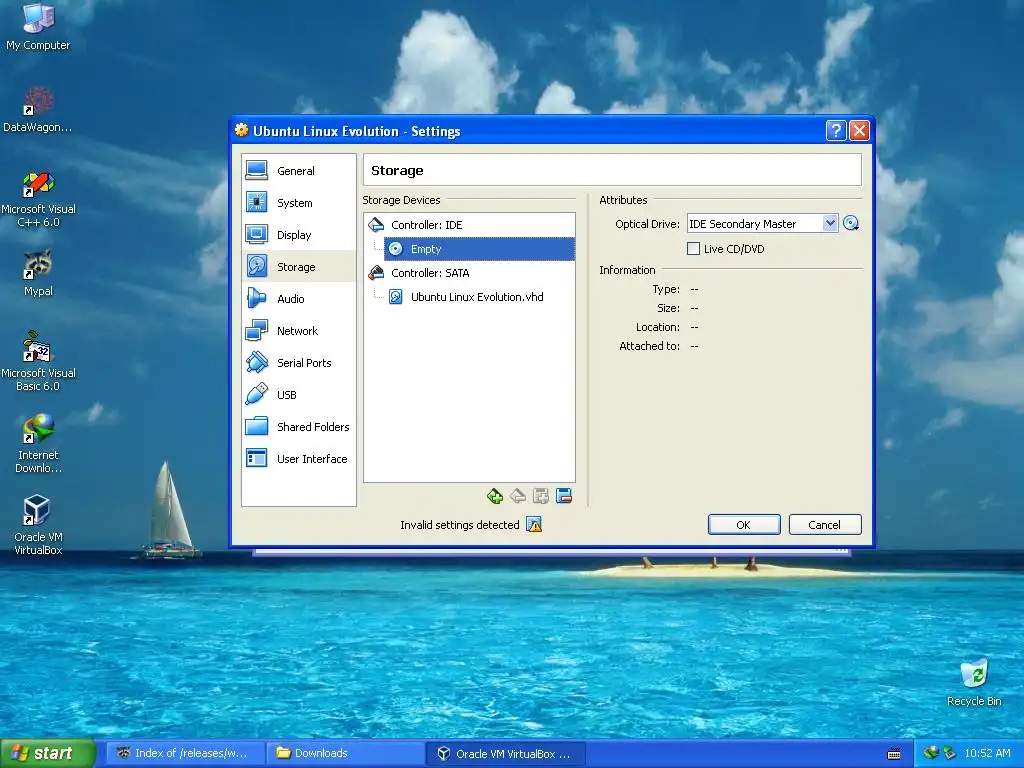Click the IDE controller icon

coord(376,225)
